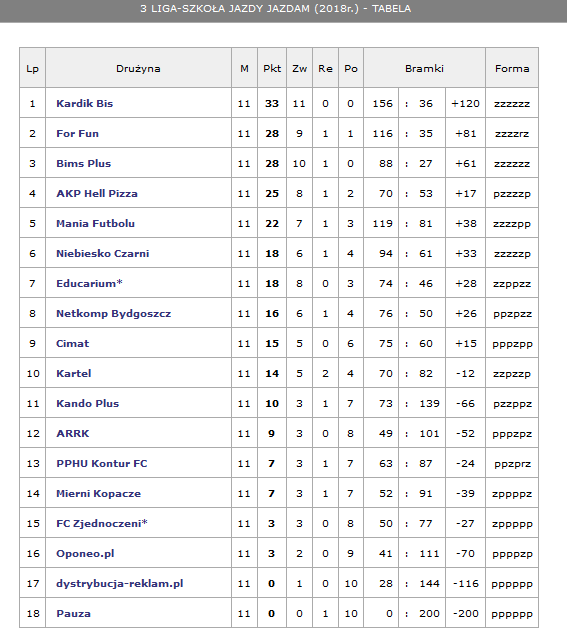This screenshot has height=637, width=567.
Task: Open the AKP Hell Pizza link
Action: click(97, 194)
